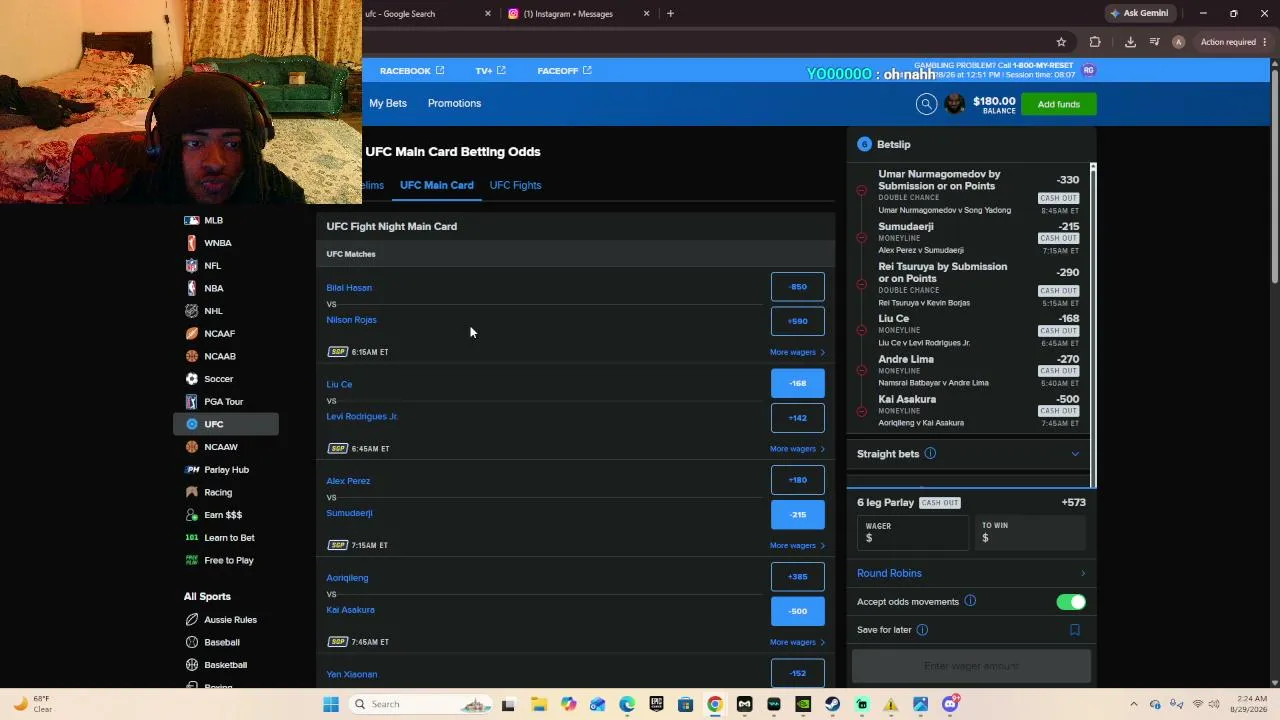Image resolution: width=1280 pixels, height=720 pixels.
Task: Open Chrome downloads icon
Action: point(1130,42)
